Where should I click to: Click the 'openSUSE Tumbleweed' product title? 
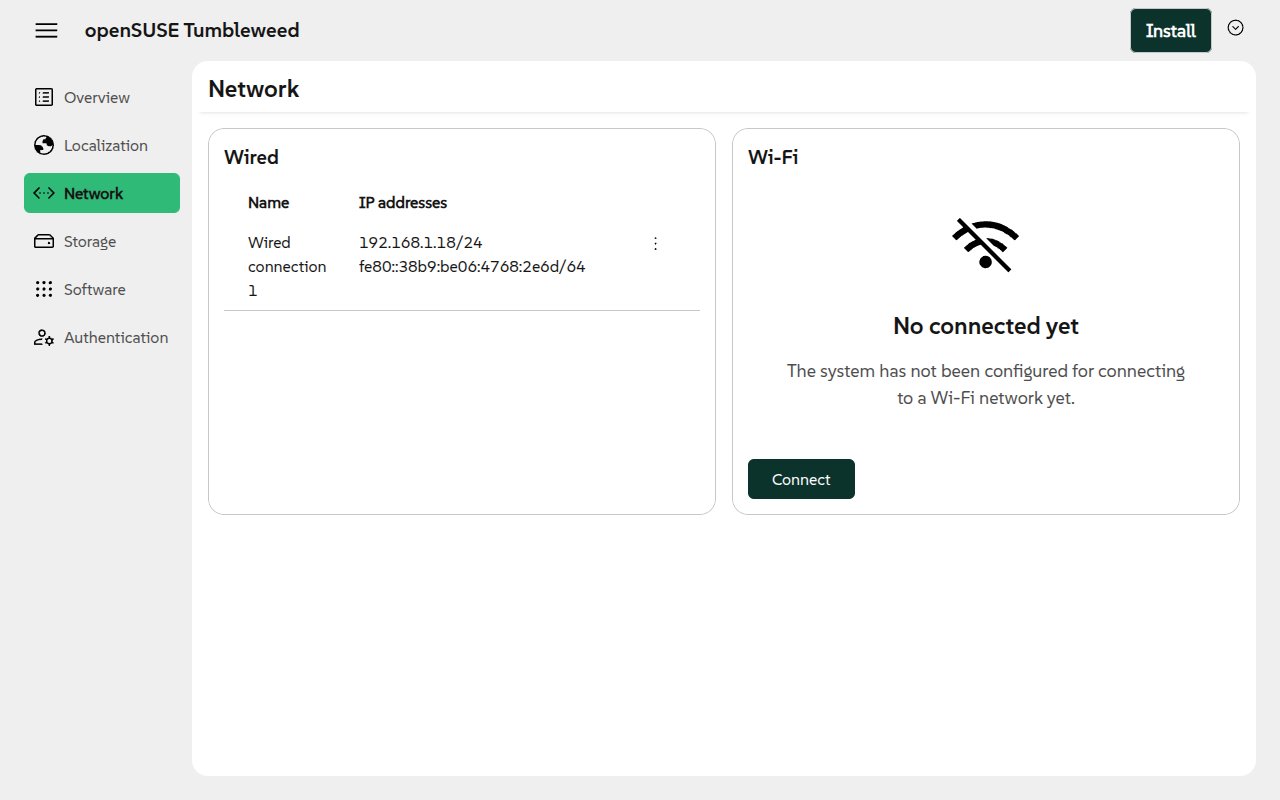[192, 30]
